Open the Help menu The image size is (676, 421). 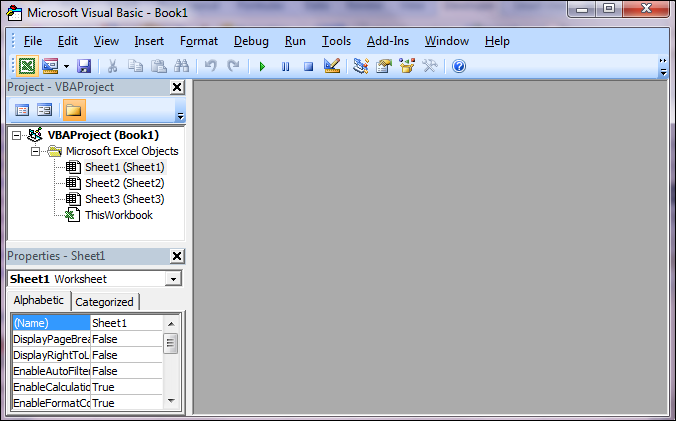pyautogui.click(x=497, y=41)
